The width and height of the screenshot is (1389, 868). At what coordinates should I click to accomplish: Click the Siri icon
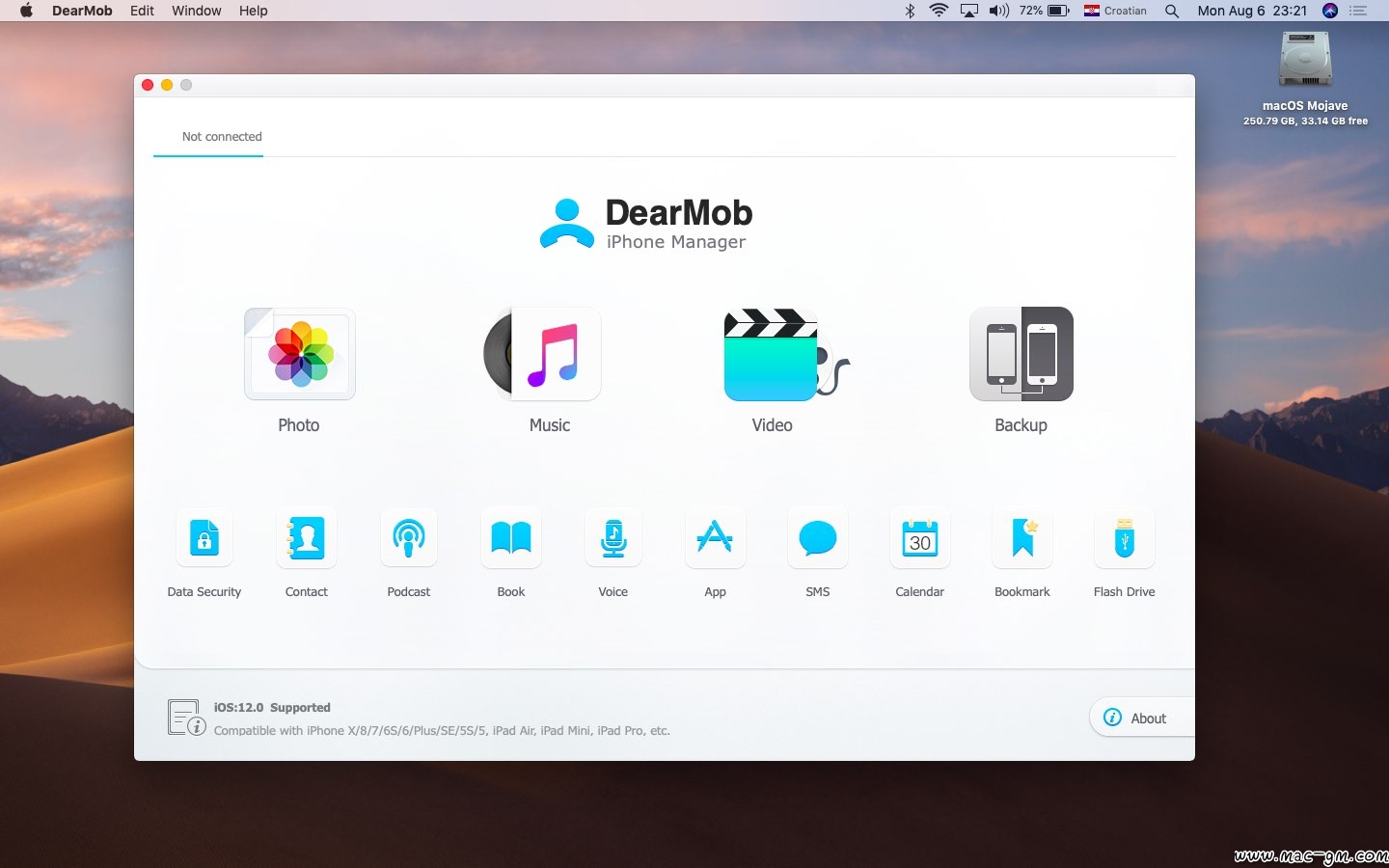tap(1330, 11)
